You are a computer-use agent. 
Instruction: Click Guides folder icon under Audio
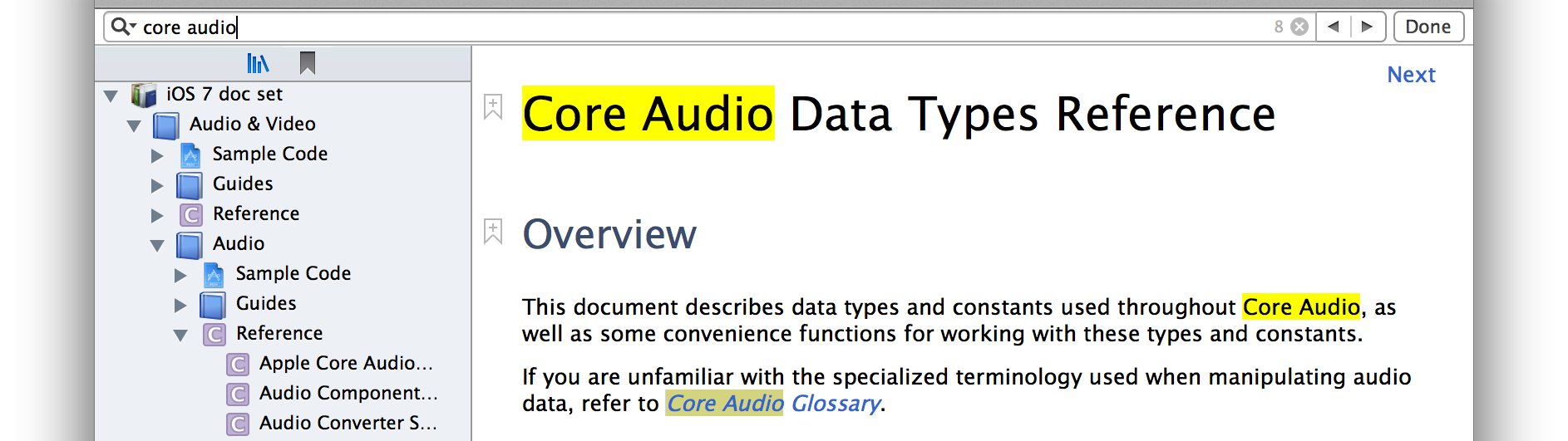[213, 305]
